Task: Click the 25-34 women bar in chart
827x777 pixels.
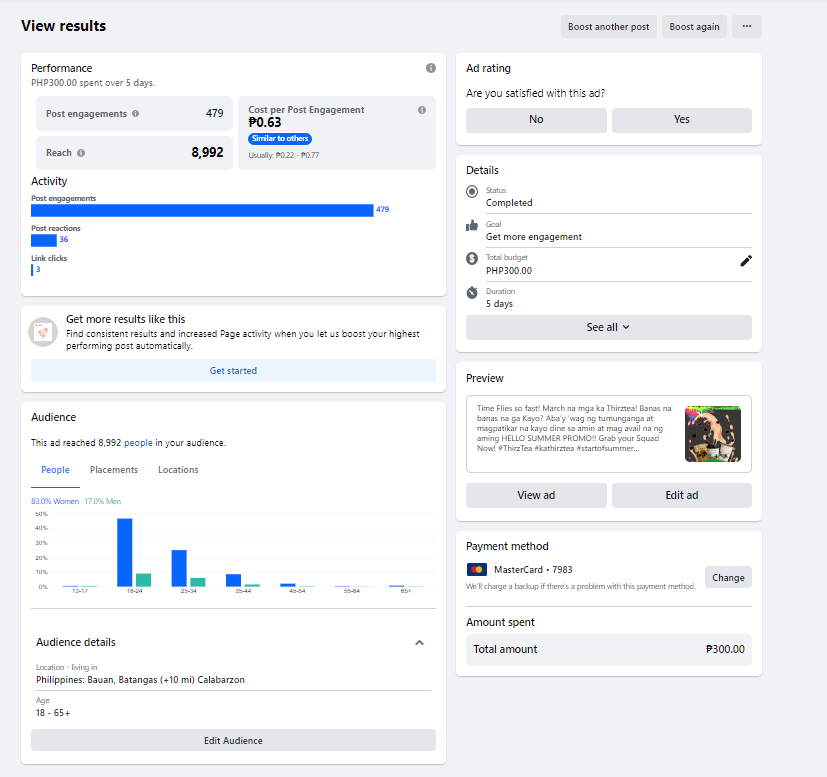Action: coord(179,568)
